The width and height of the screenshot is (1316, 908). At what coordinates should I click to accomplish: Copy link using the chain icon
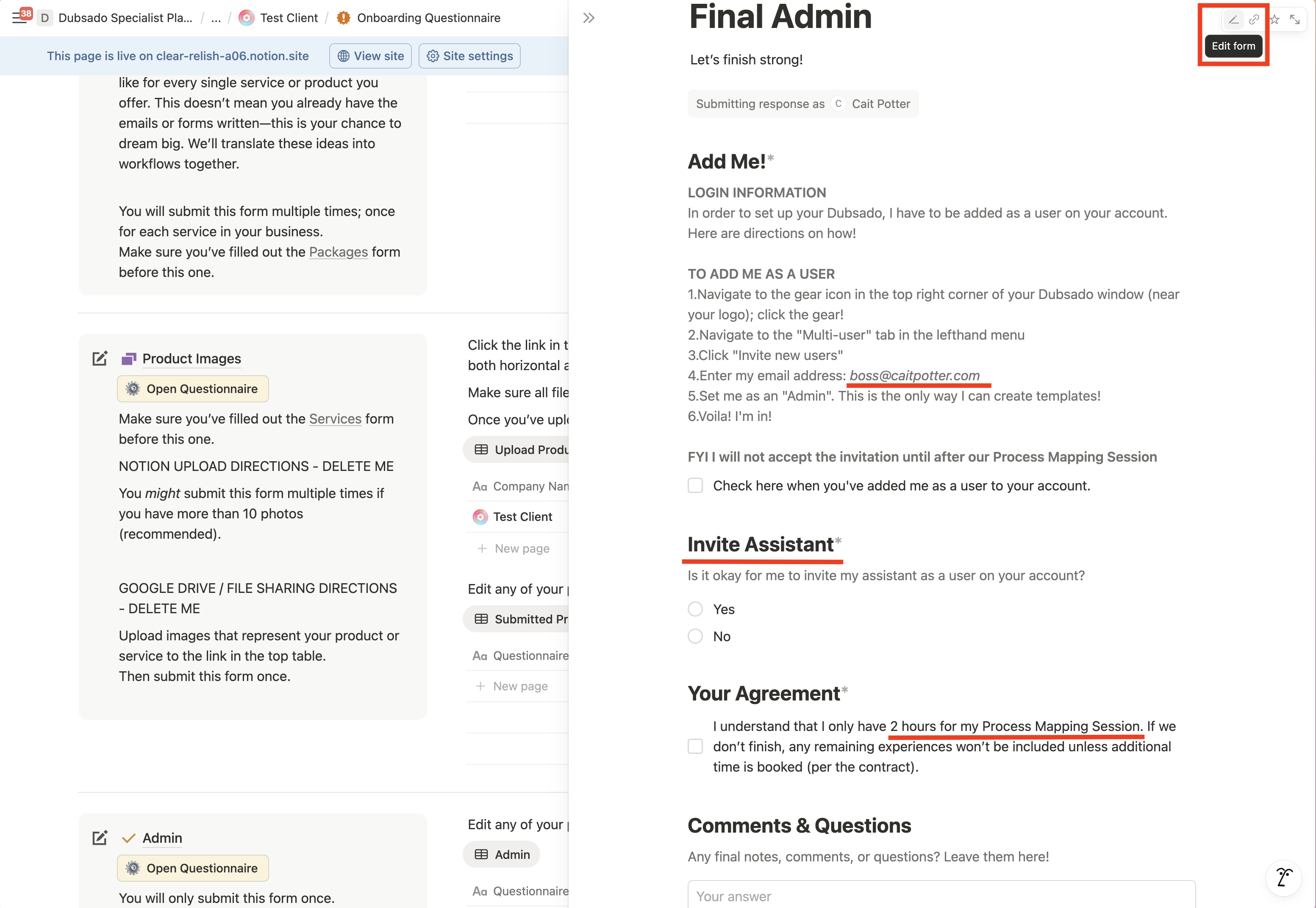1253,20
